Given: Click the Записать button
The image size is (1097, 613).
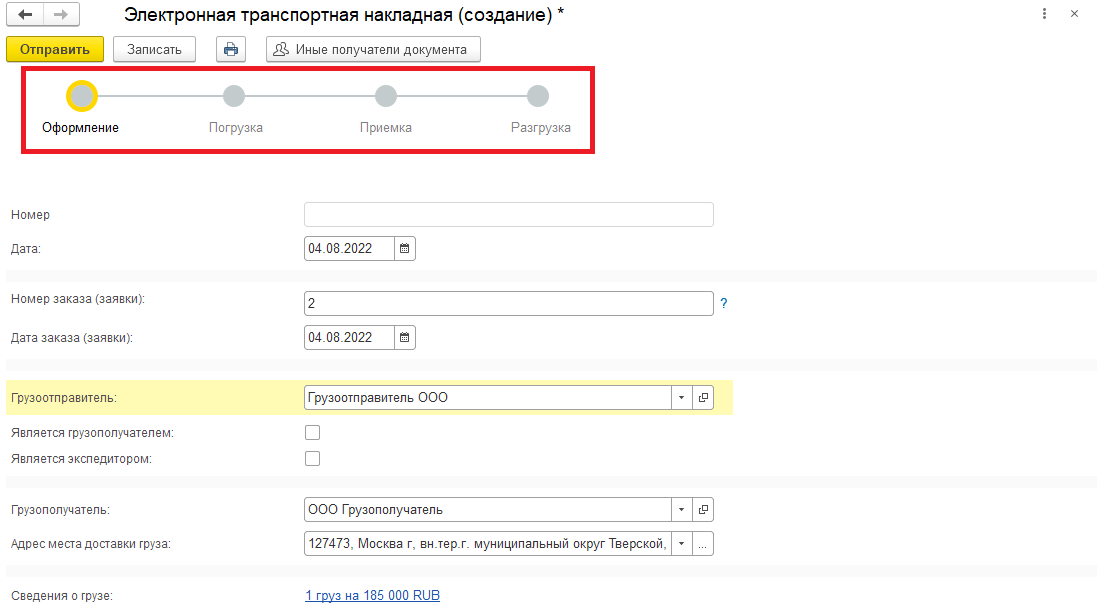Looking at the screenshot, I should (154, 49).
